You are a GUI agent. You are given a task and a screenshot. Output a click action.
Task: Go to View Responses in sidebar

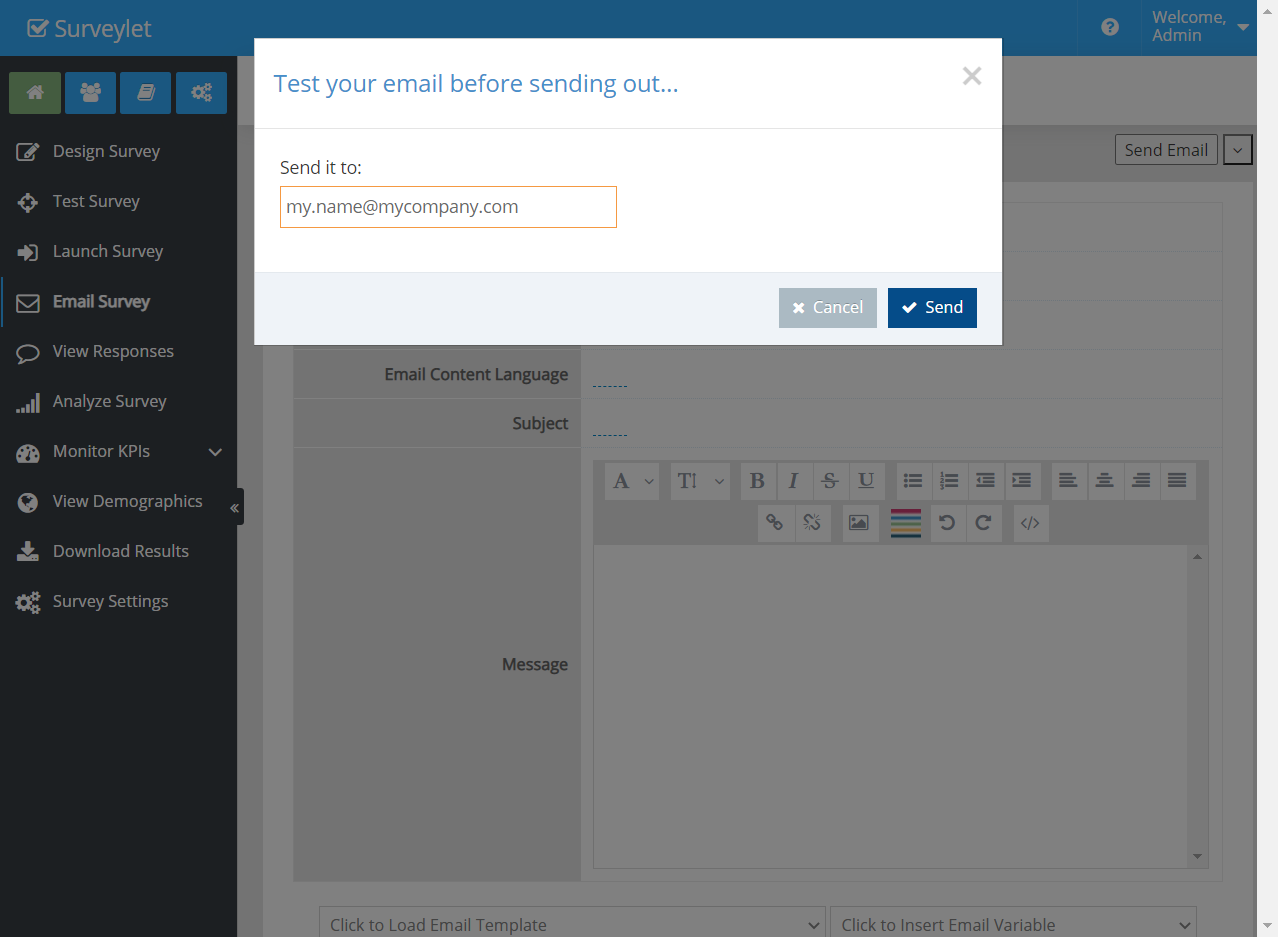[113, 351]
